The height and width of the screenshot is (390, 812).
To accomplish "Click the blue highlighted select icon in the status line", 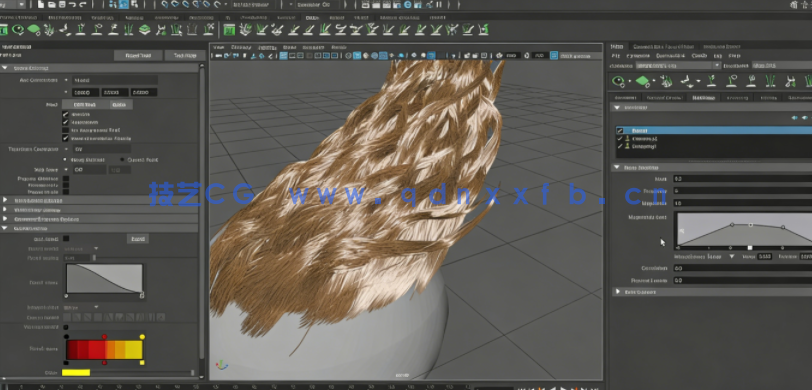I will click(x=124, y=5).
